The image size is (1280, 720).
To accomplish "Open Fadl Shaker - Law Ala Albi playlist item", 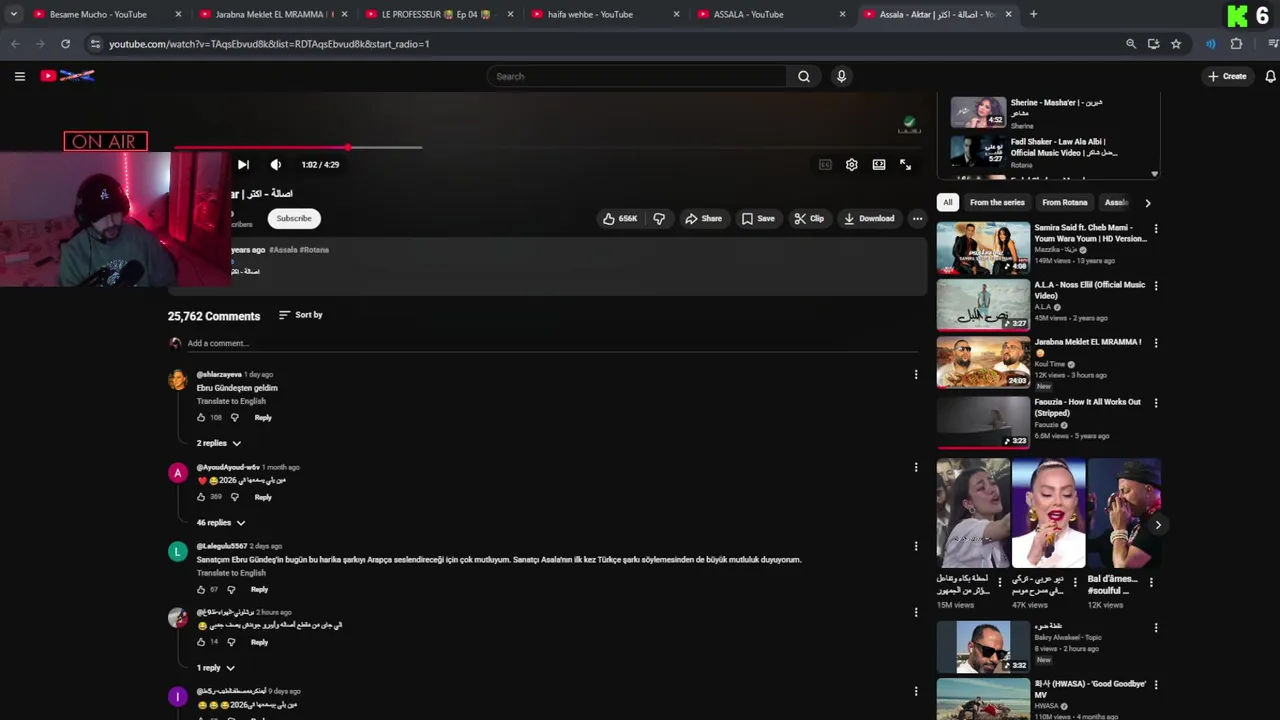I will tap(1050, 151).
